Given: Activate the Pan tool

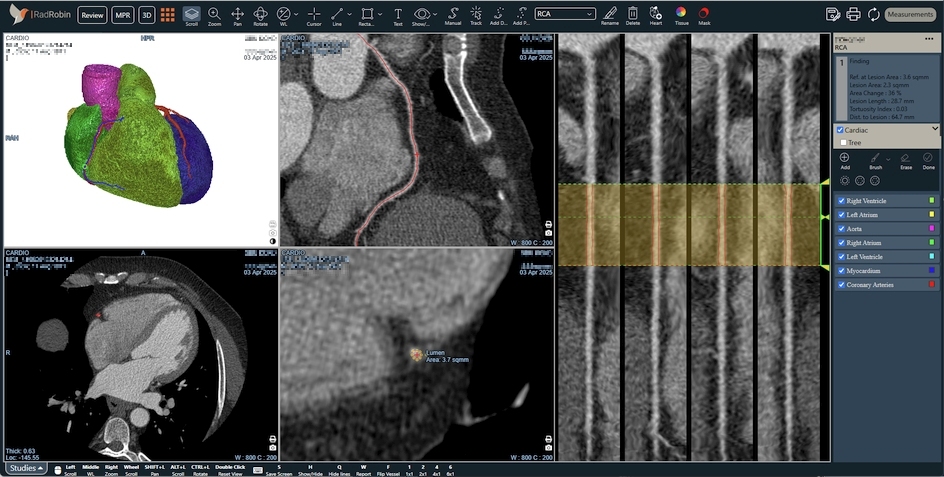Looking at the screenshot, I should click(237, 16).
